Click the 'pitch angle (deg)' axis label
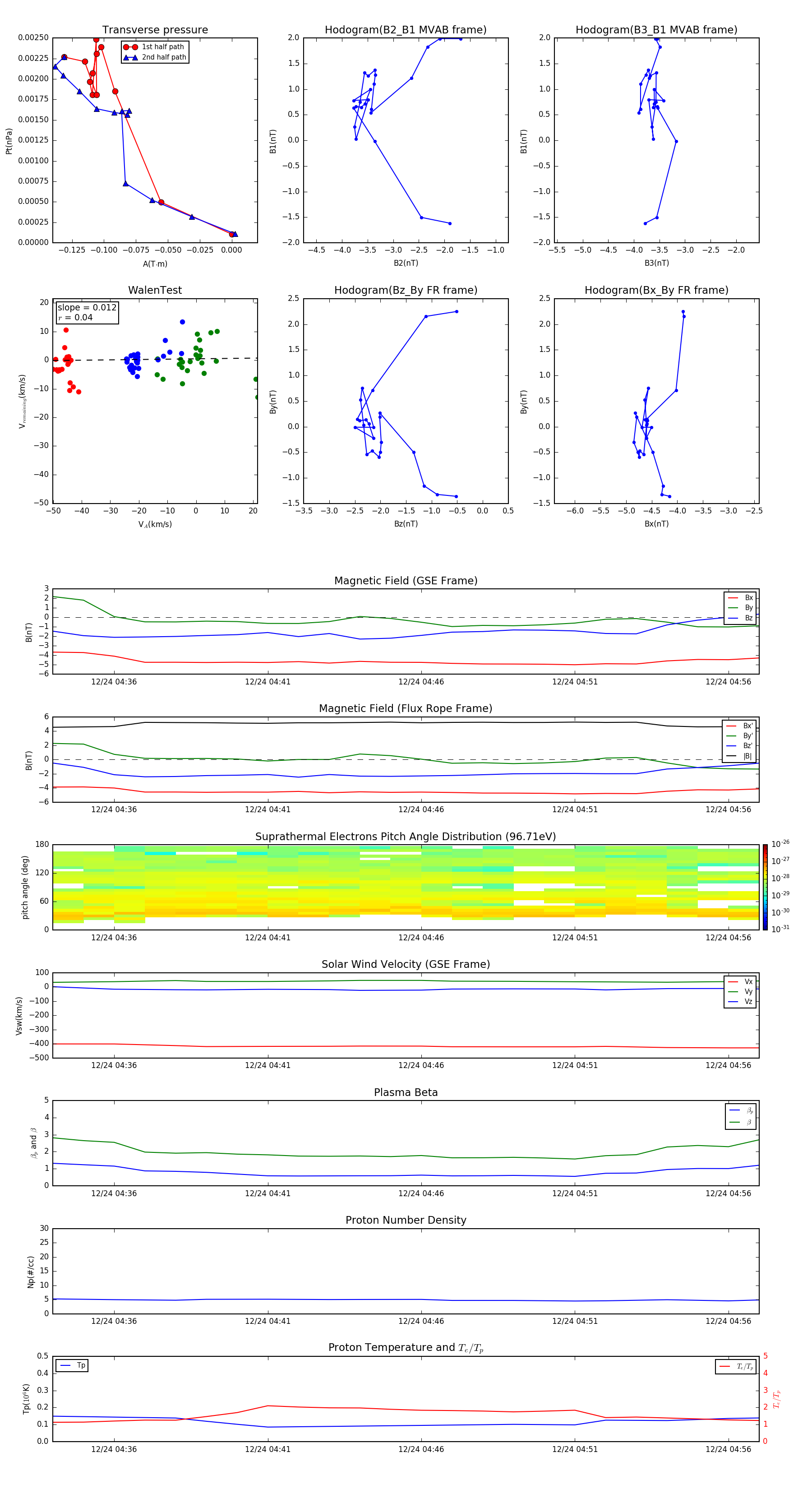Screen dimensions: 812x1489 coord(25,887)
